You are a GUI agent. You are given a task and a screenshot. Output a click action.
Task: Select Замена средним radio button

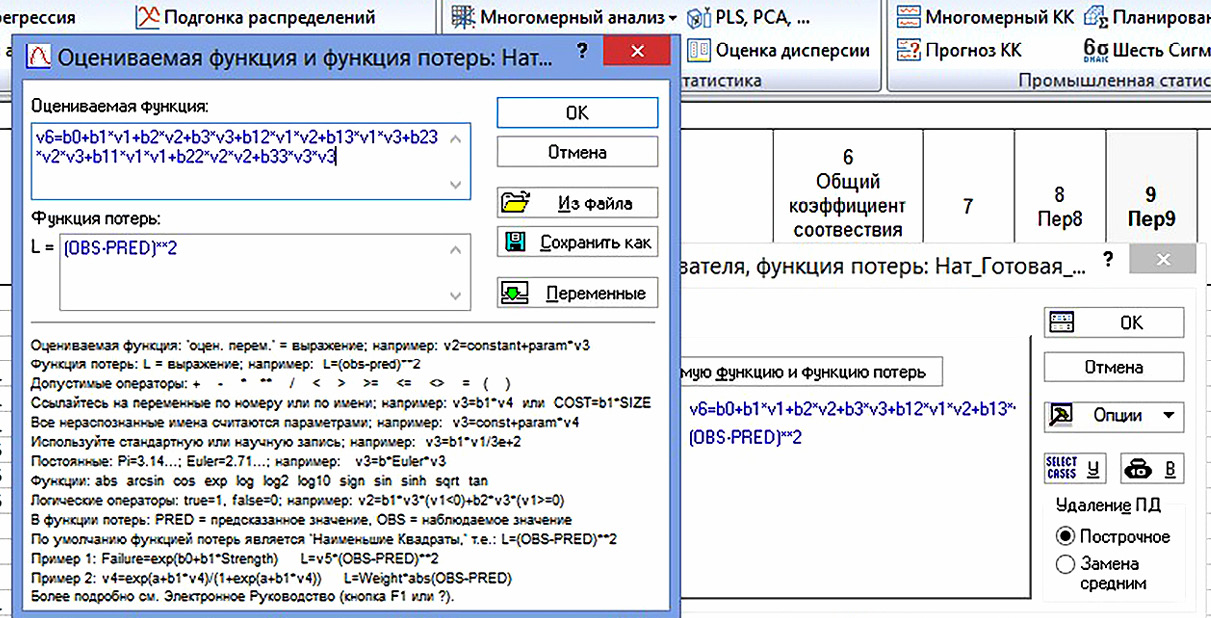(1064, 564)
